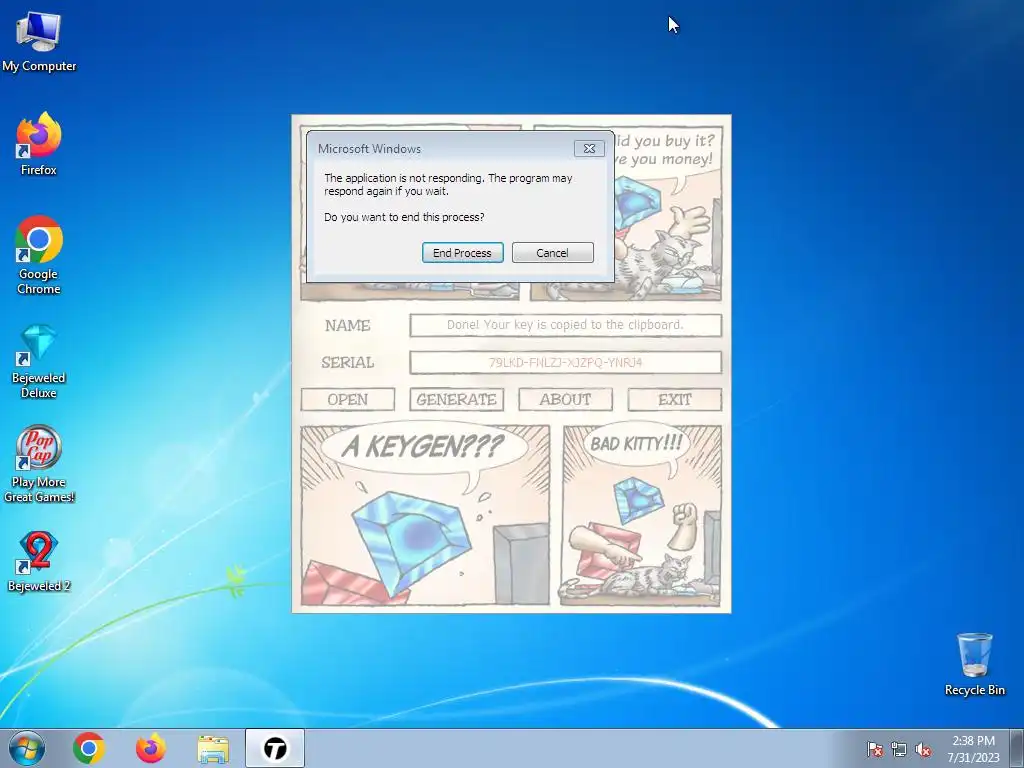1024x768 pixels.
Task: Click the muted volume tray icon
Action: pyautogui.click(x=923, y=749)
